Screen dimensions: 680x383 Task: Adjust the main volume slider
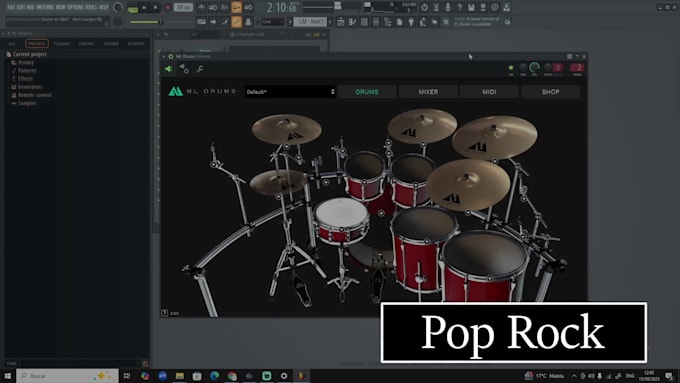coord(147,22)
